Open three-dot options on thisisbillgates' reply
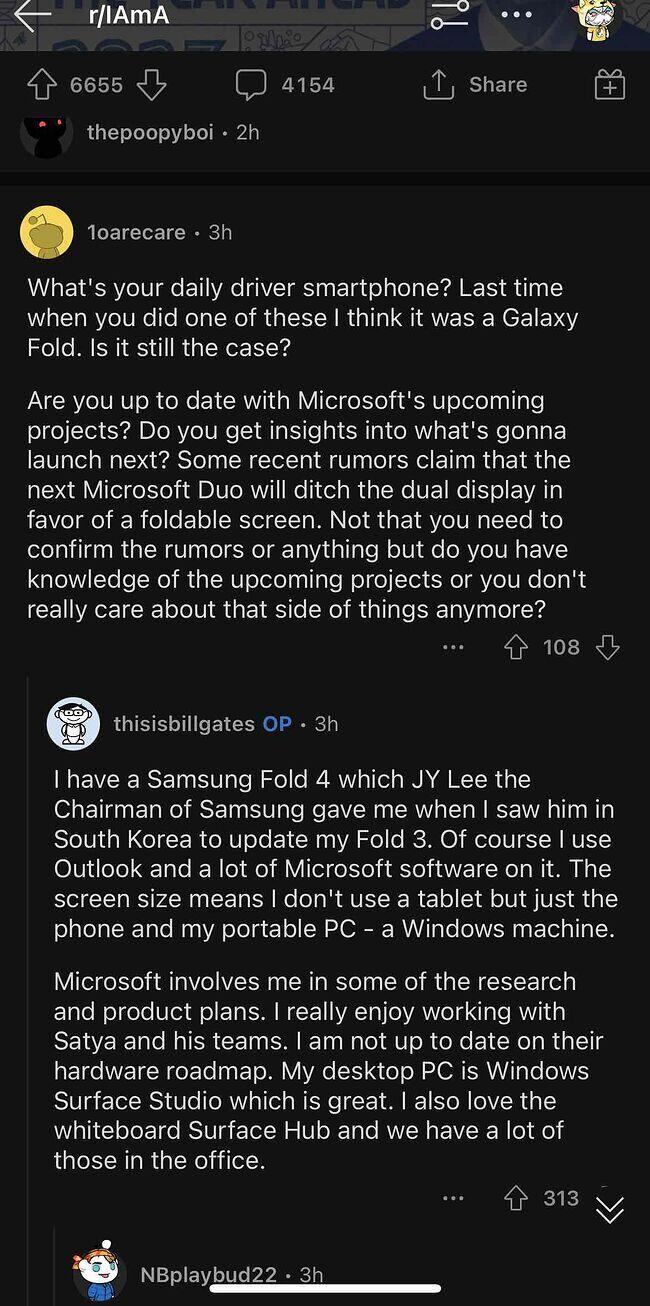The height and width of the screenshot is (1306, 650). pos(453,1198)
